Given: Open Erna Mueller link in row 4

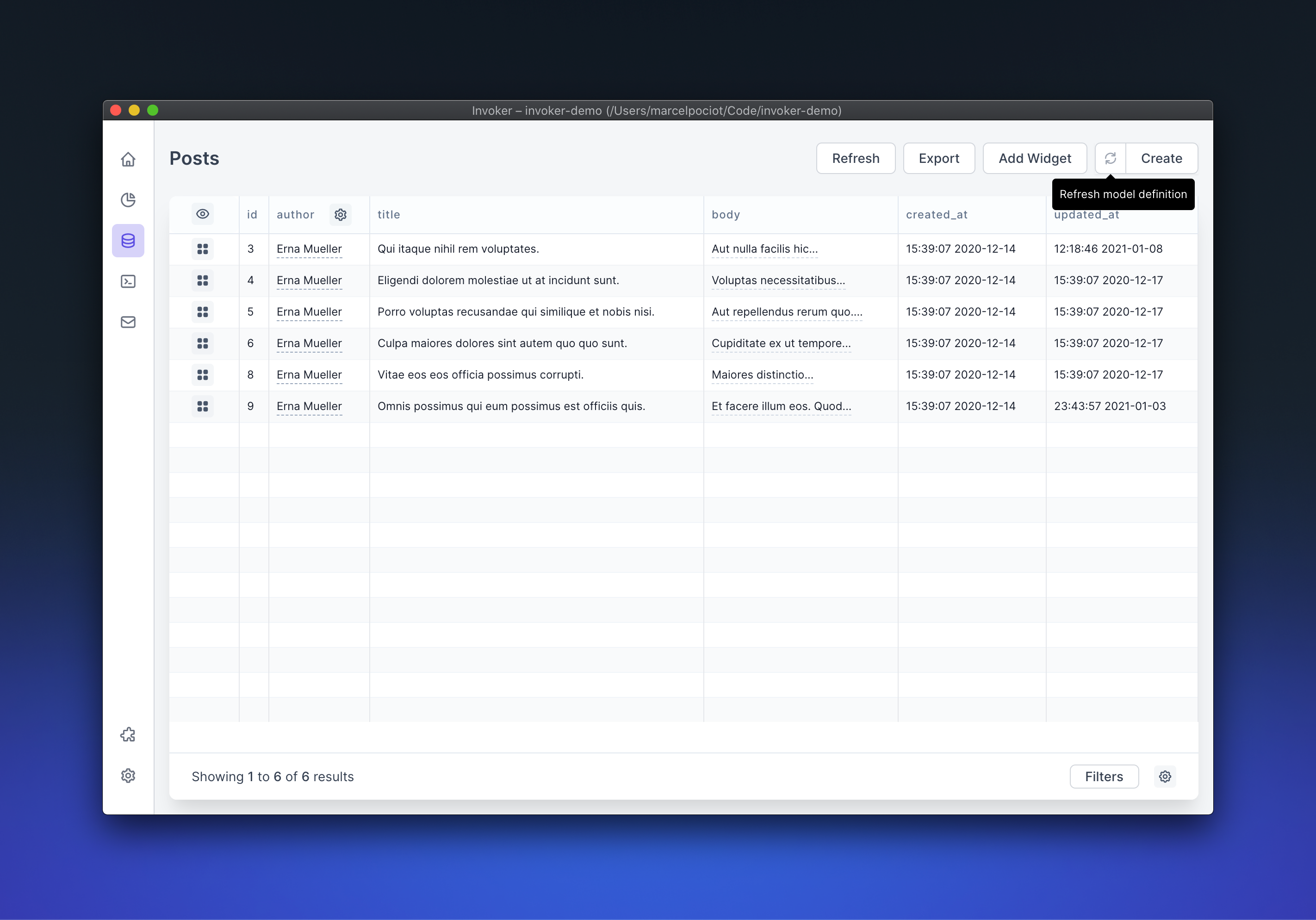Looking at the screenshot, I should click(x=309, y=280).
